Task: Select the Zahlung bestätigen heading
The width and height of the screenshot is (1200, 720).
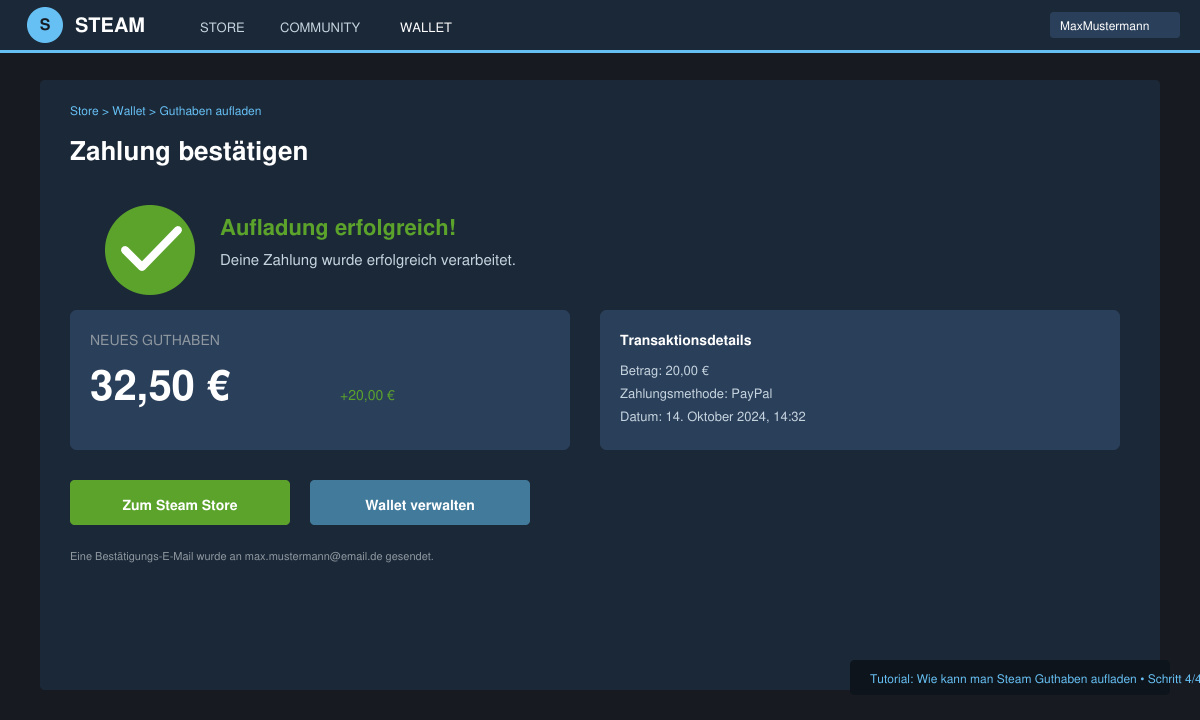Action: tap(189, 152)
